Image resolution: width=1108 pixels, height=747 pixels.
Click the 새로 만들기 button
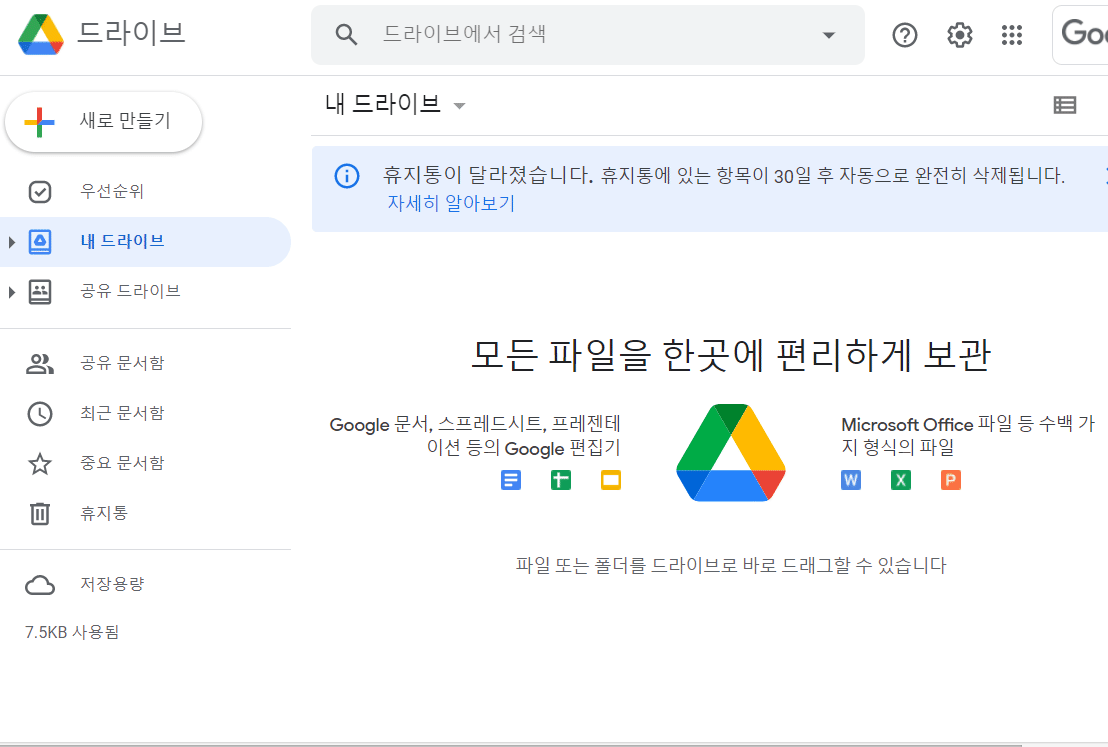104,122
